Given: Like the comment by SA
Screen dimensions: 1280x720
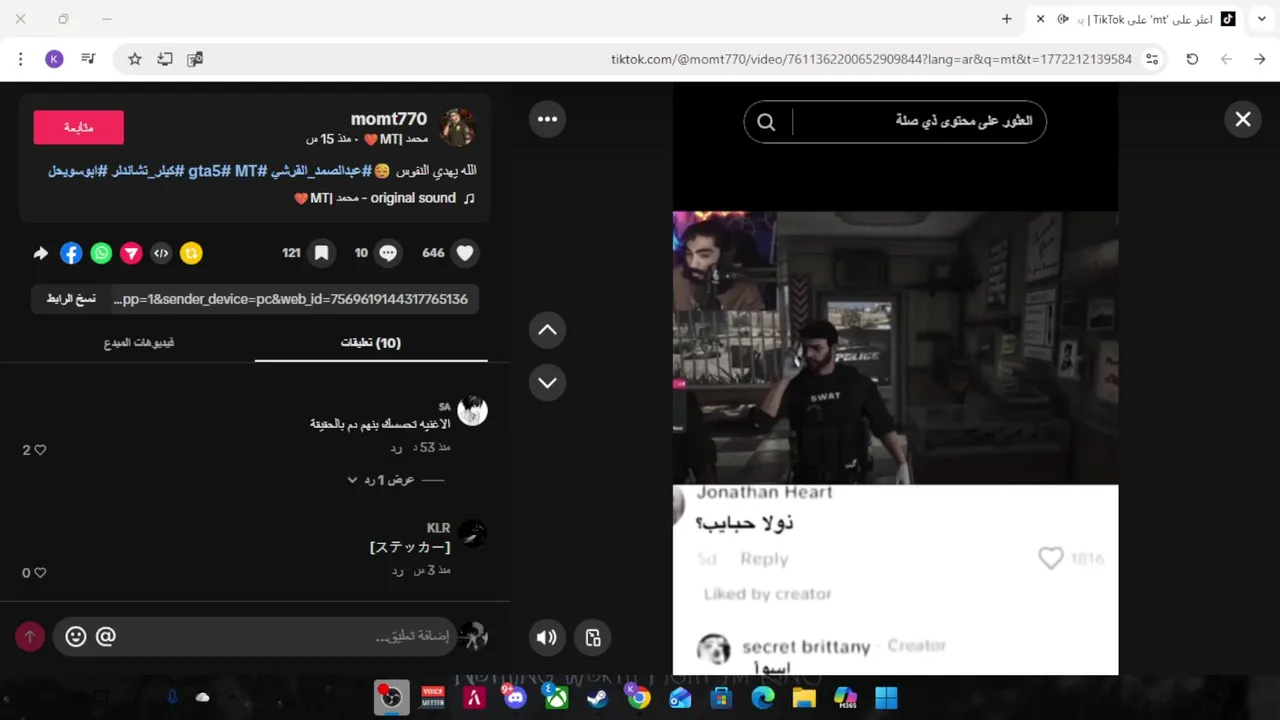Looking at the screenshot, I should pos(40,450).
